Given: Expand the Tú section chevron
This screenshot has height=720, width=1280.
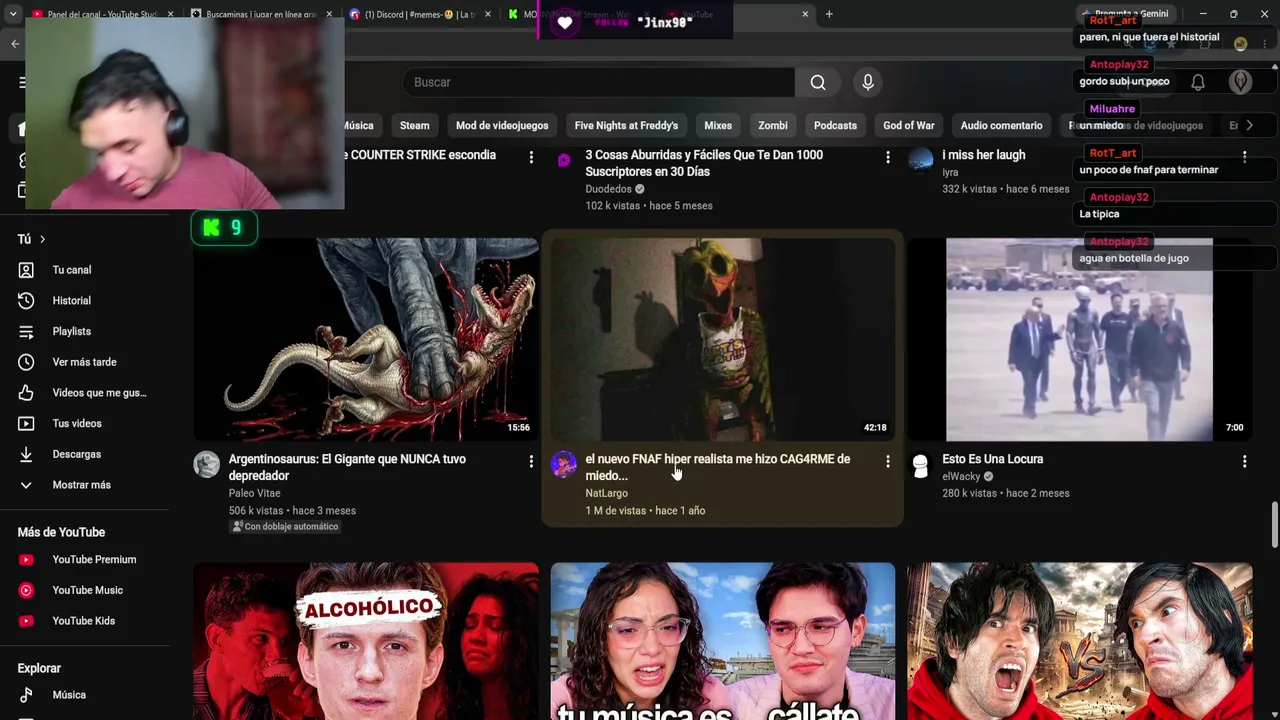Looking at the screenshot, I should click(x=42, y=239).
